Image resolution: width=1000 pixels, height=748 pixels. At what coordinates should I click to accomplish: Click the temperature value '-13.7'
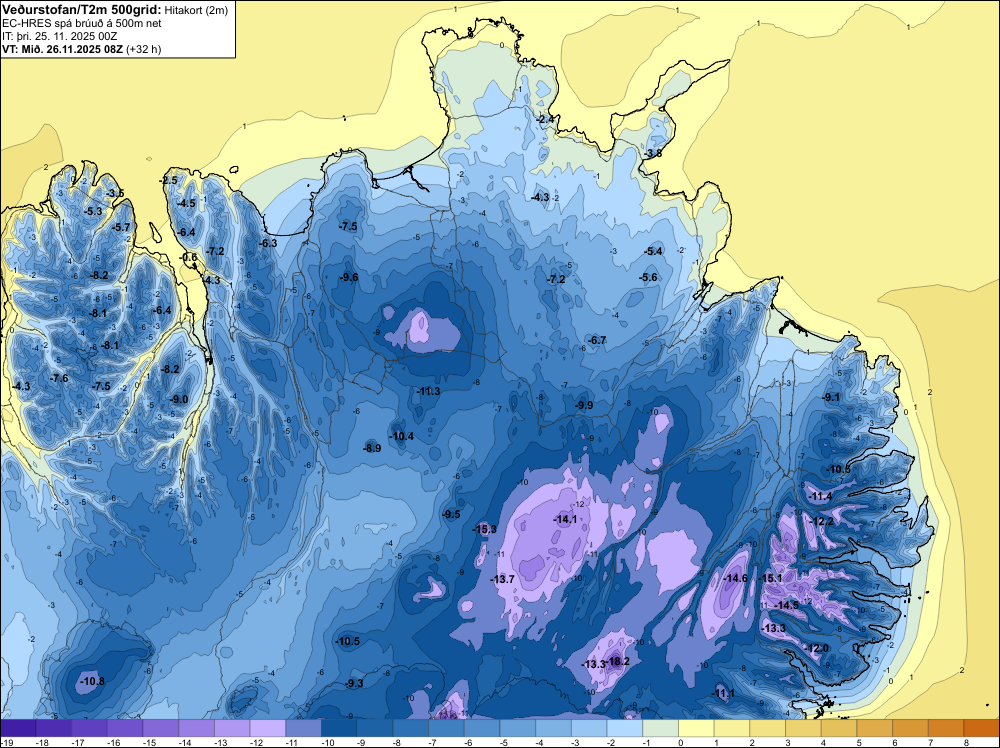pyautogui.click(x=503, y=579)
